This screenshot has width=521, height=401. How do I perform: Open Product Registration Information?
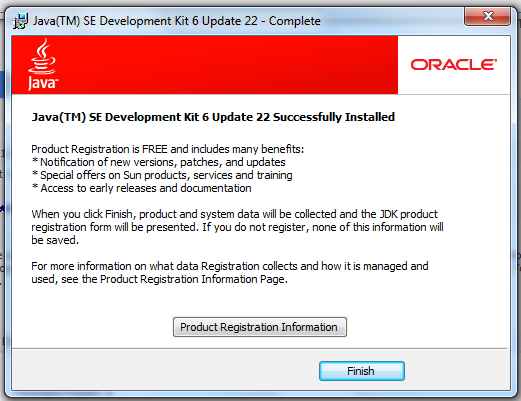click(x=259, y=327)
